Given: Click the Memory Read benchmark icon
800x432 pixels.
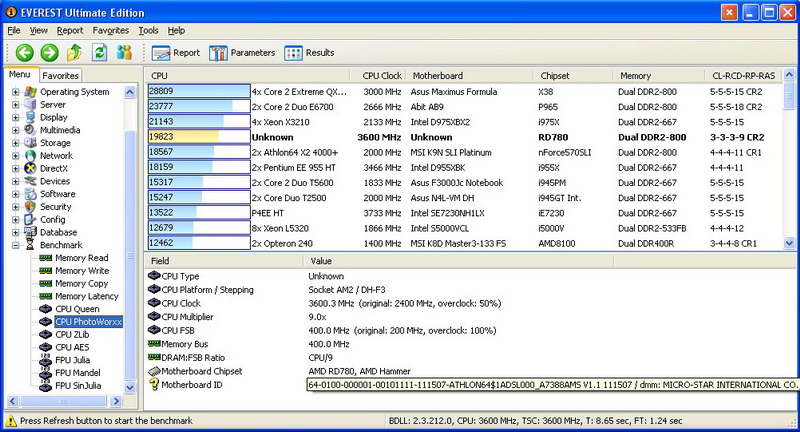Looking at the screenshot, I should coord(45,258).
